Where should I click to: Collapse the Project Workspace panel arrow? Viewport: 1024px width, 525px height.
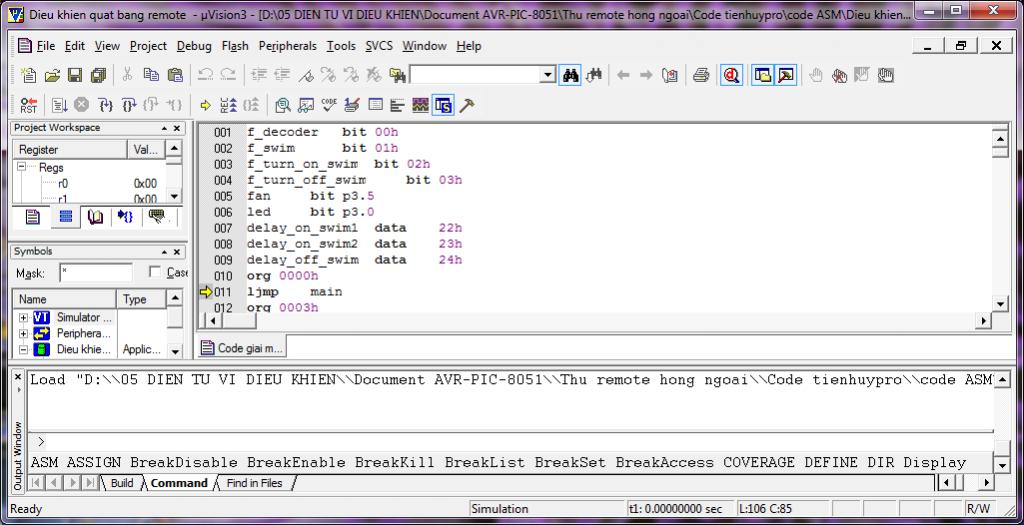[x=165, y=128]
